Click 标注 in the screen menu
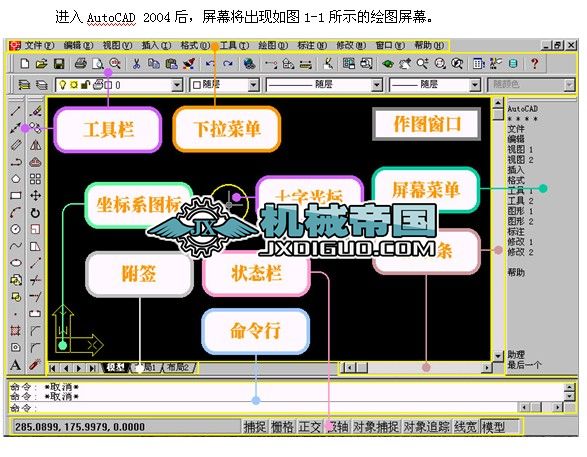The height and width of the screenshot is (457, 587). (x=516, y=232)
